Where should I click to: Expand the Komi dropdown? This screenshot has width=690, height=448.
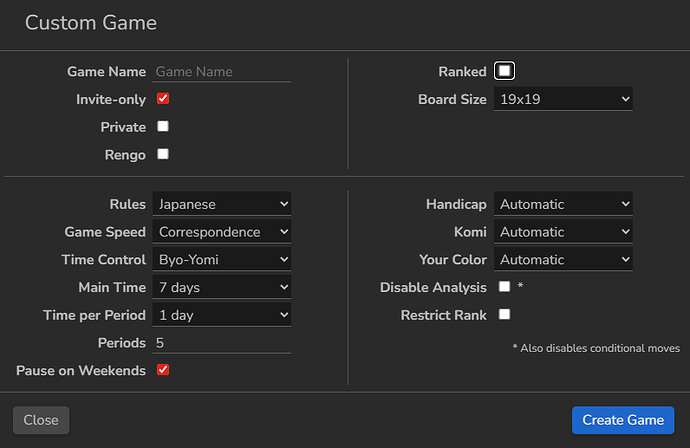[x=564, y=232]
